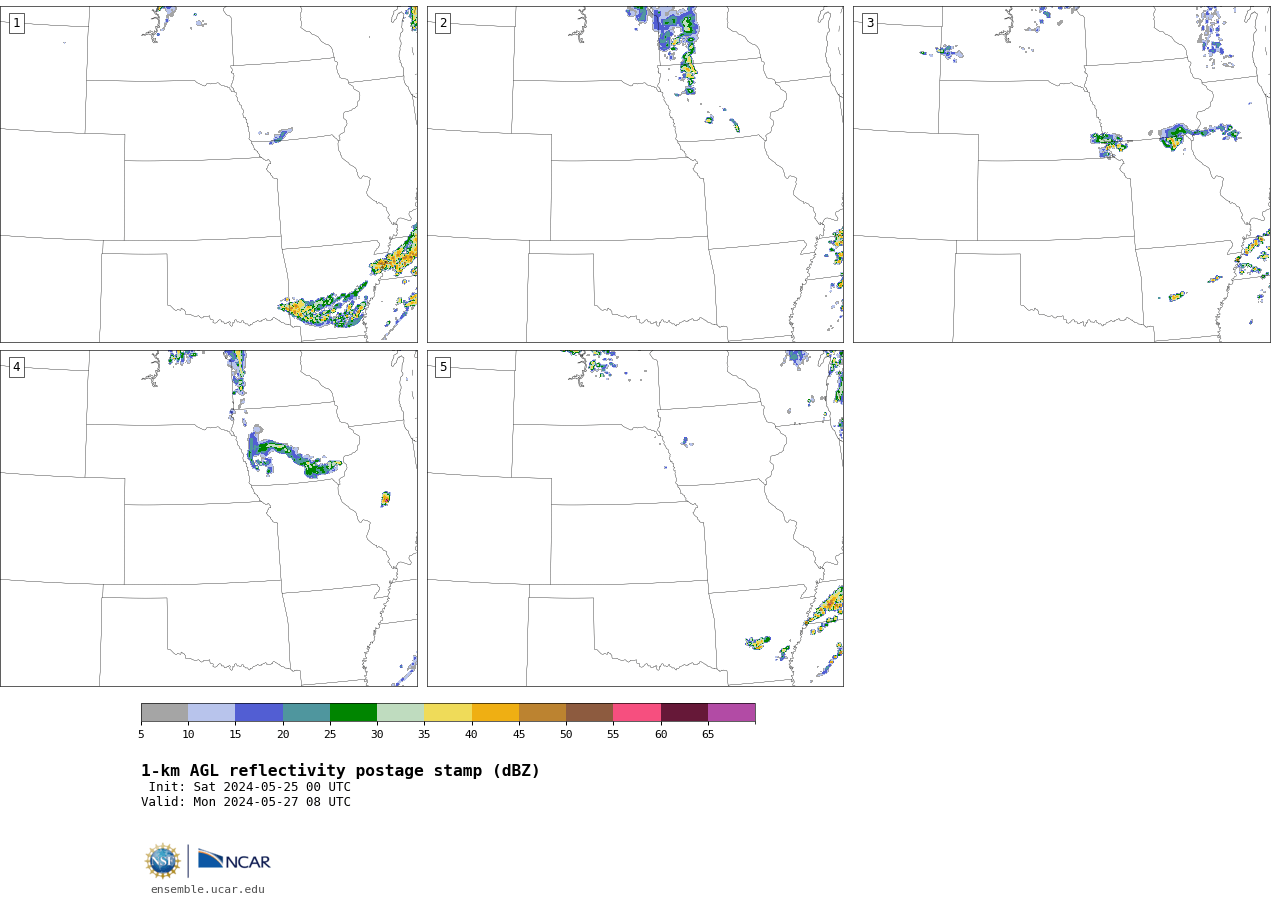This screenshot has width=1280, height=901.
Task: Click the pale green 30-35 dBZ swatch
Action: point(400,713)
